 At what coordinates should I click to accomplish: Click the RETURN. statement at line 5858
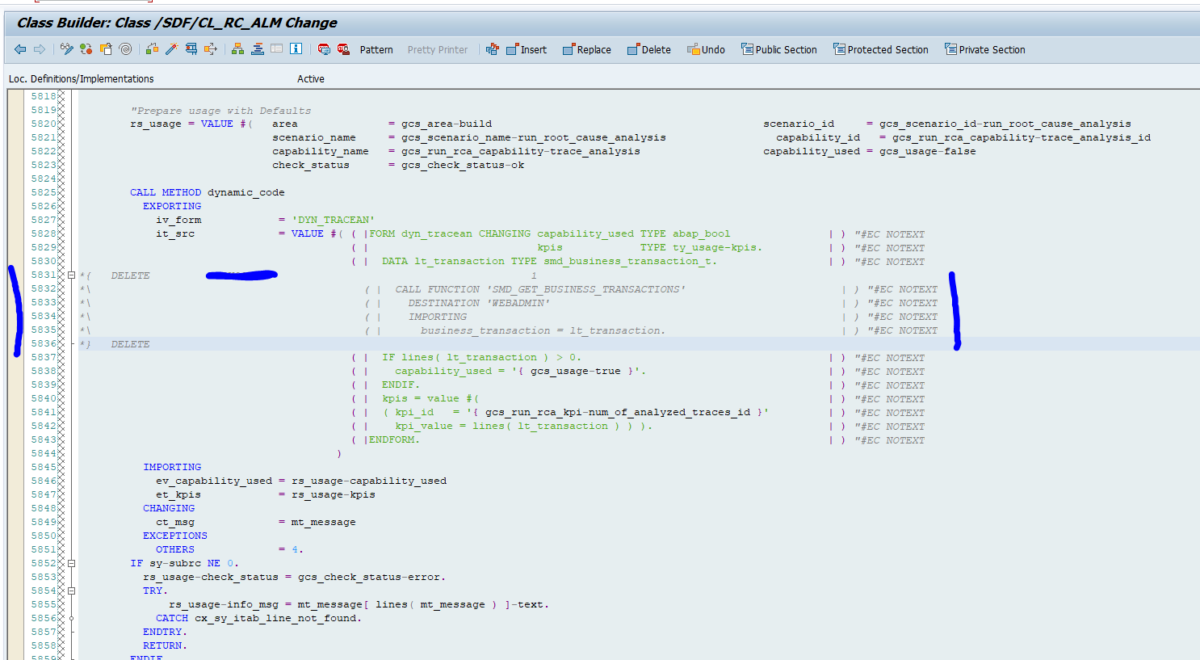(x=165, y=646)
